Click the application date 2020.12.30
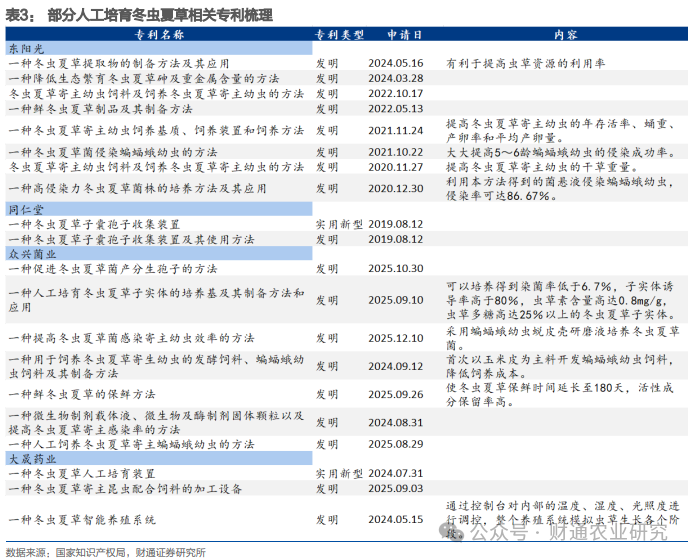690x560 pixels. tap(396, 188)
